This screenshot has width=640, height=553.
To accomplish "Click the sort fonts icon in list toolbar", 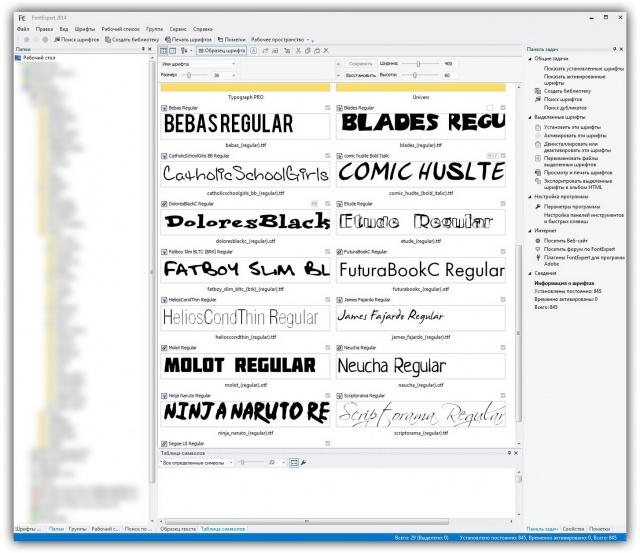I will [x=184, y=51].
